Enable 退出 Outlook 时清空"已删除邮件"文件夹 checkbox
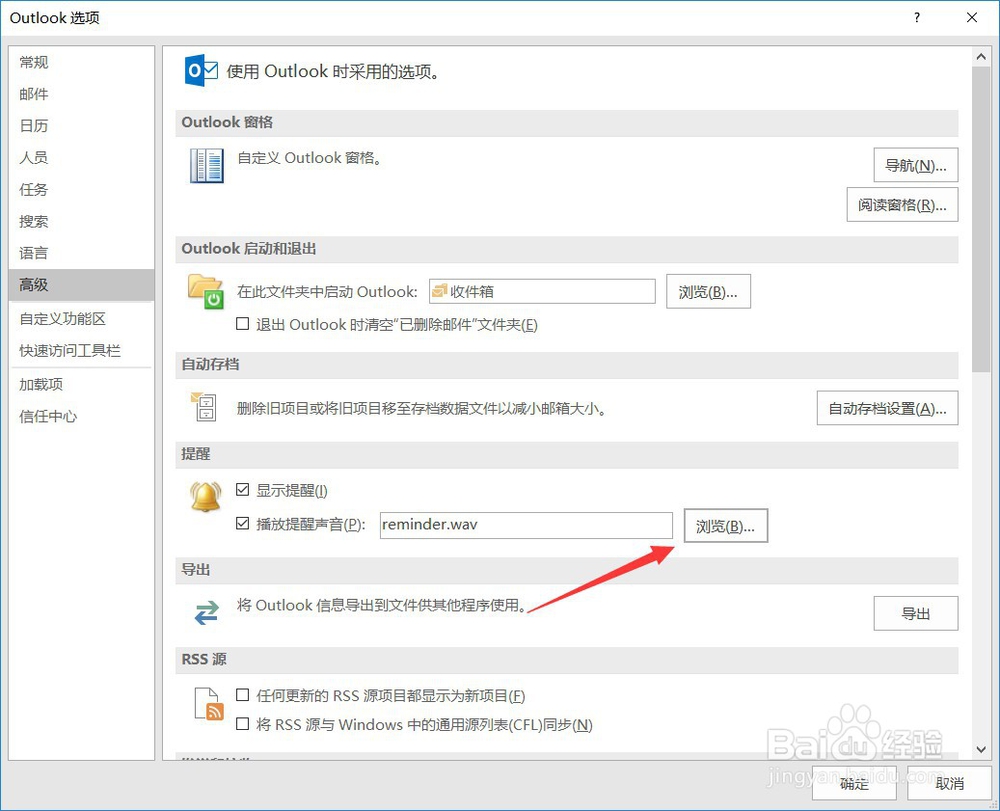 (x=242, y=324)
